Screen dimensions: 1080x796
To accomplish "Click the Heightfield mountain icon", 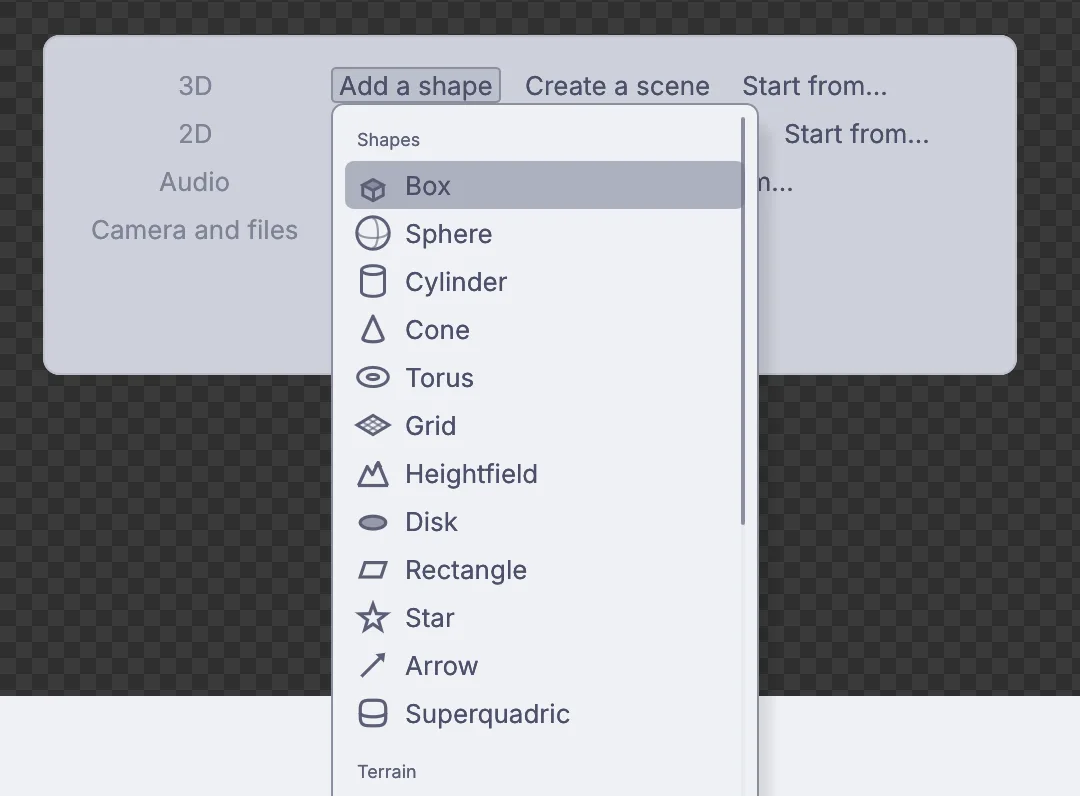I will tap(373, 474).
